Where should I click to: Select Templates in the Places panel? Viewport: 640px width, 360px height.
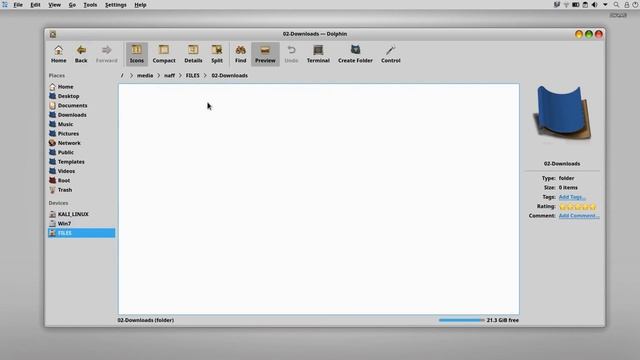point(81,162)
